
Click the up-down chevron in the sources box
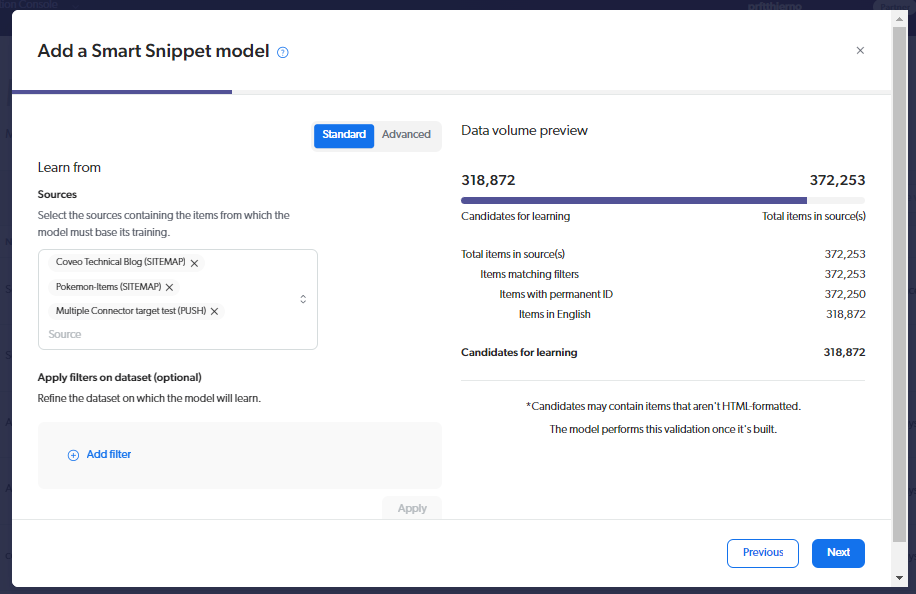(x=303, y=298)
